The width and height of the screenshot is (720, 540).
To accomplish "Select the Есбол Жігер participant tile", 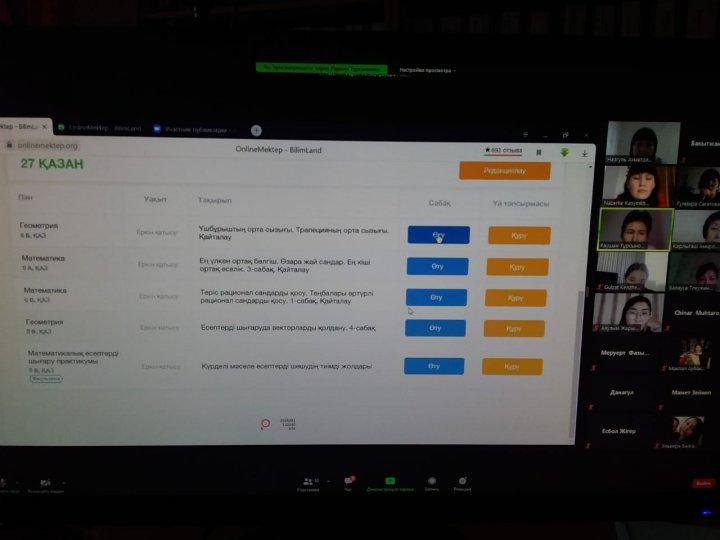I will coord(619,431).
